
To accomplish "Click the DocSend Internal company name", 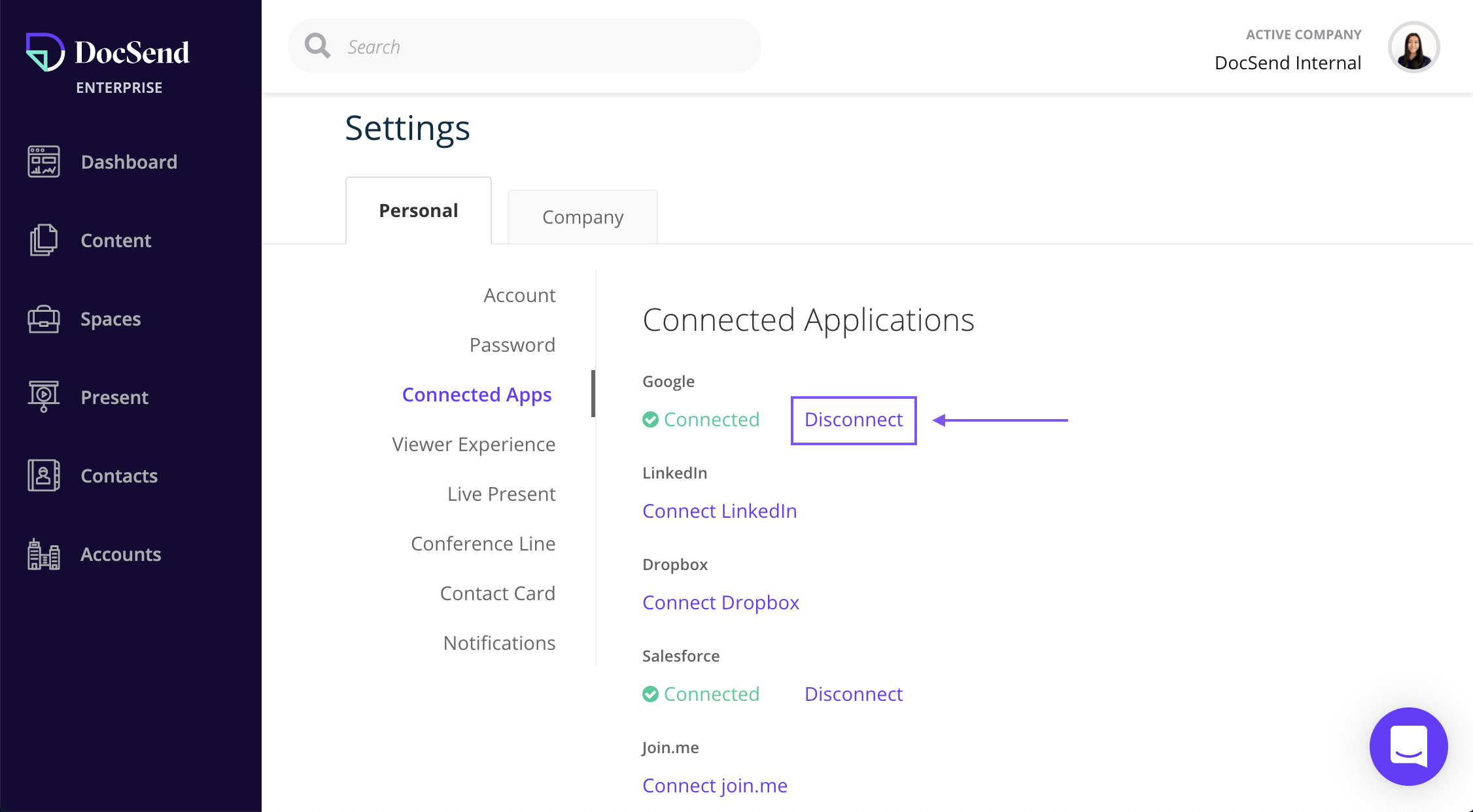I will pyautogui.click(x=1288, y=63).
